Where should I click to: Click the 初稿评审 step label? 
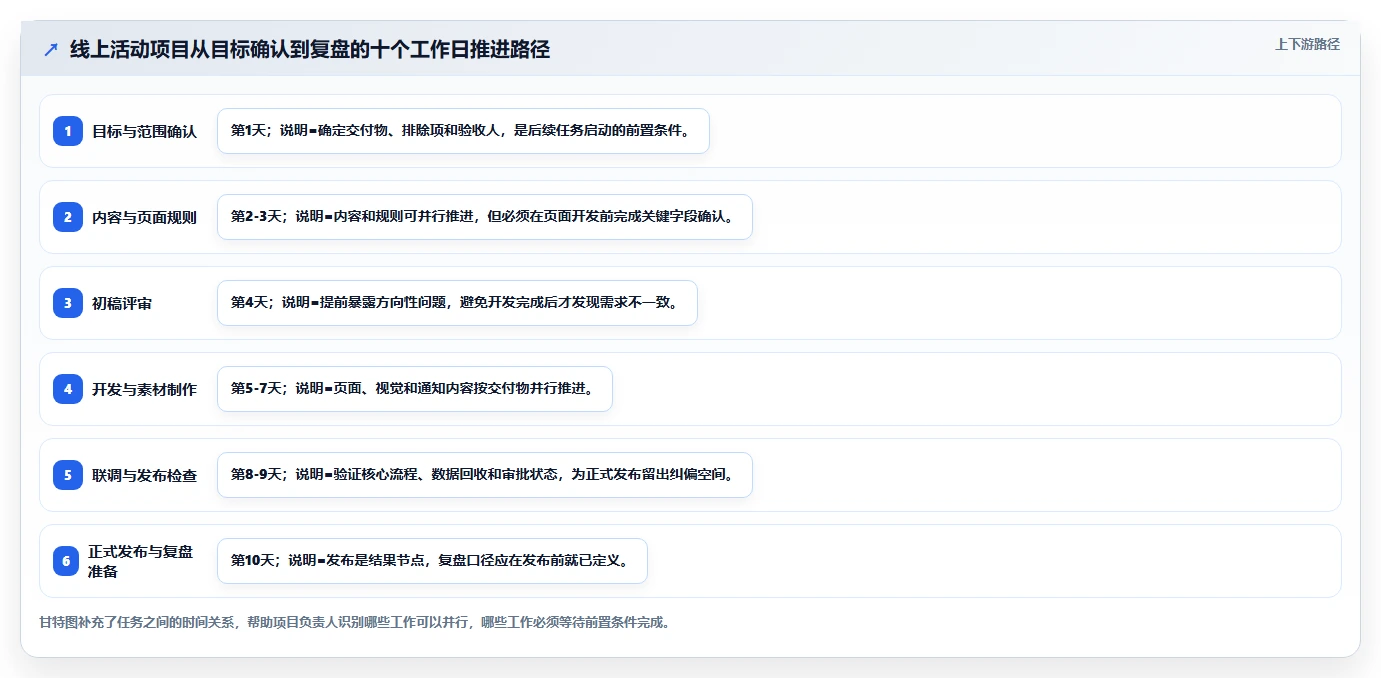[122, 303]
